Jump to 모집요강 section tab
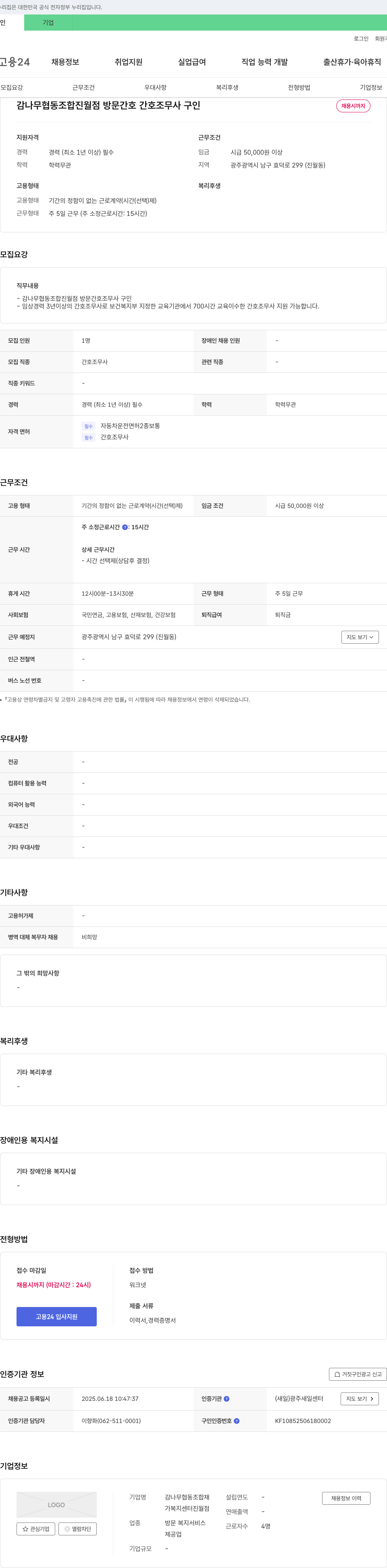This screenshot has height=1568, width=387. 12,88
